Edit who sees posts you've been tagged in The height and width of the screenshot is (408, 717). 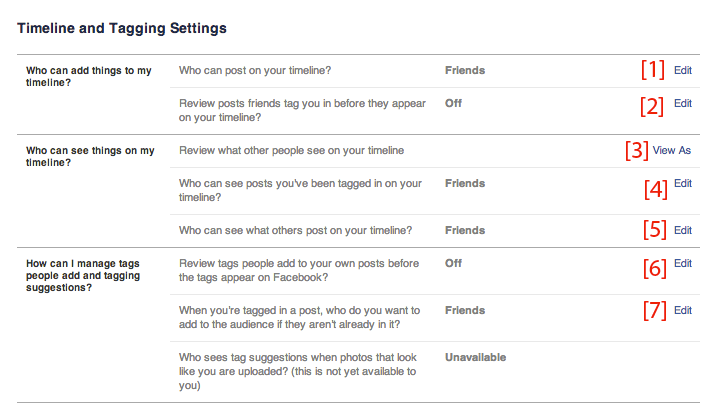point(683,184)
